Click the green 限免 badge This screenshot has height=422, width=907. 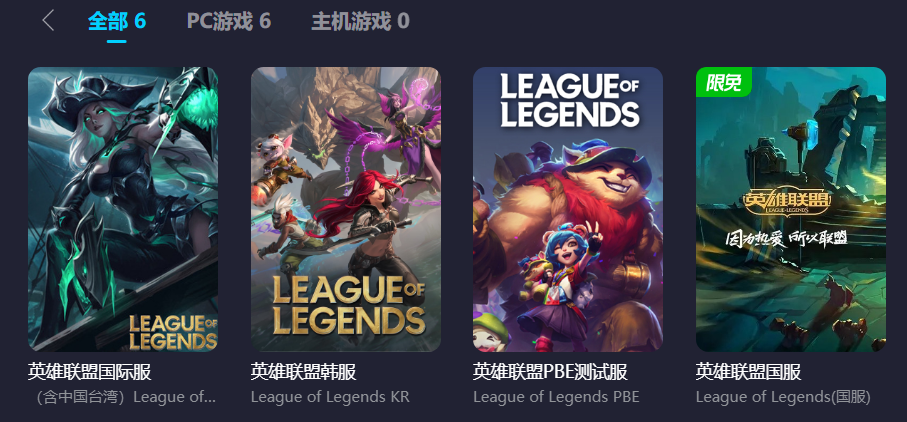point(723,82)
